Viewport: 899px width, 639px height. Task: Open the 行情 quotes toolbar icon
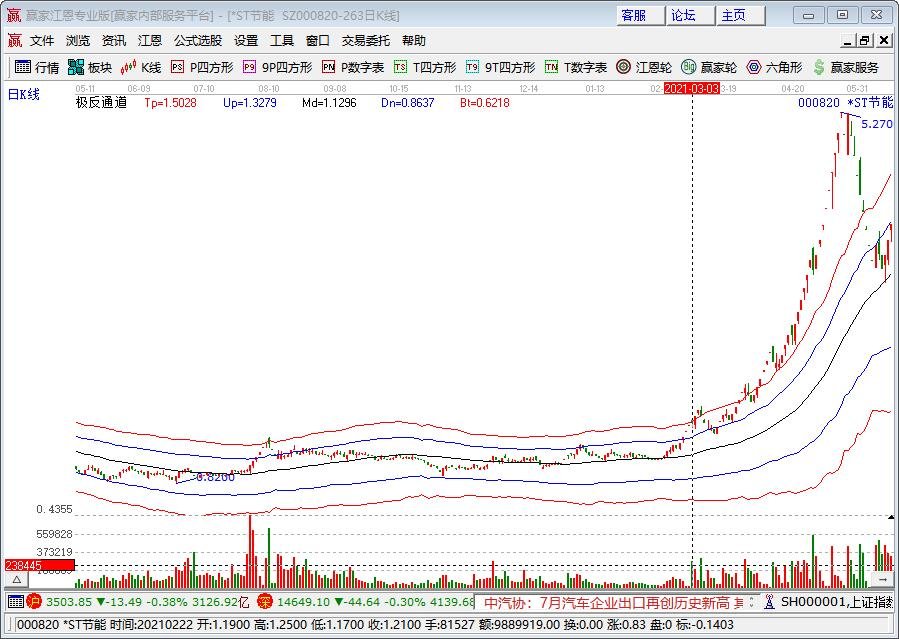click(37, 68)
